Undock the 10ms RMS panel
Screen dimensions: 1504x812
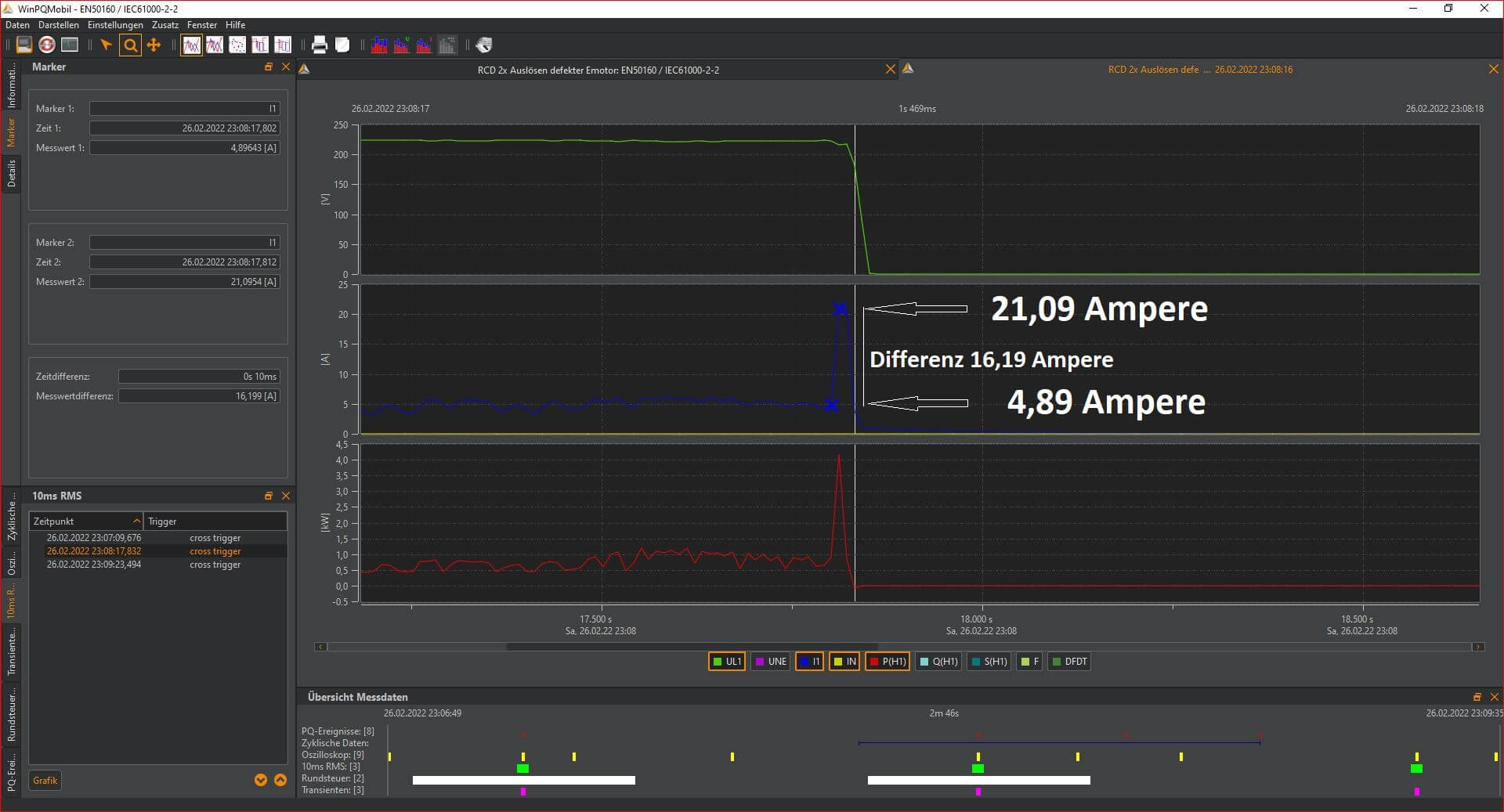click(269, 496)
